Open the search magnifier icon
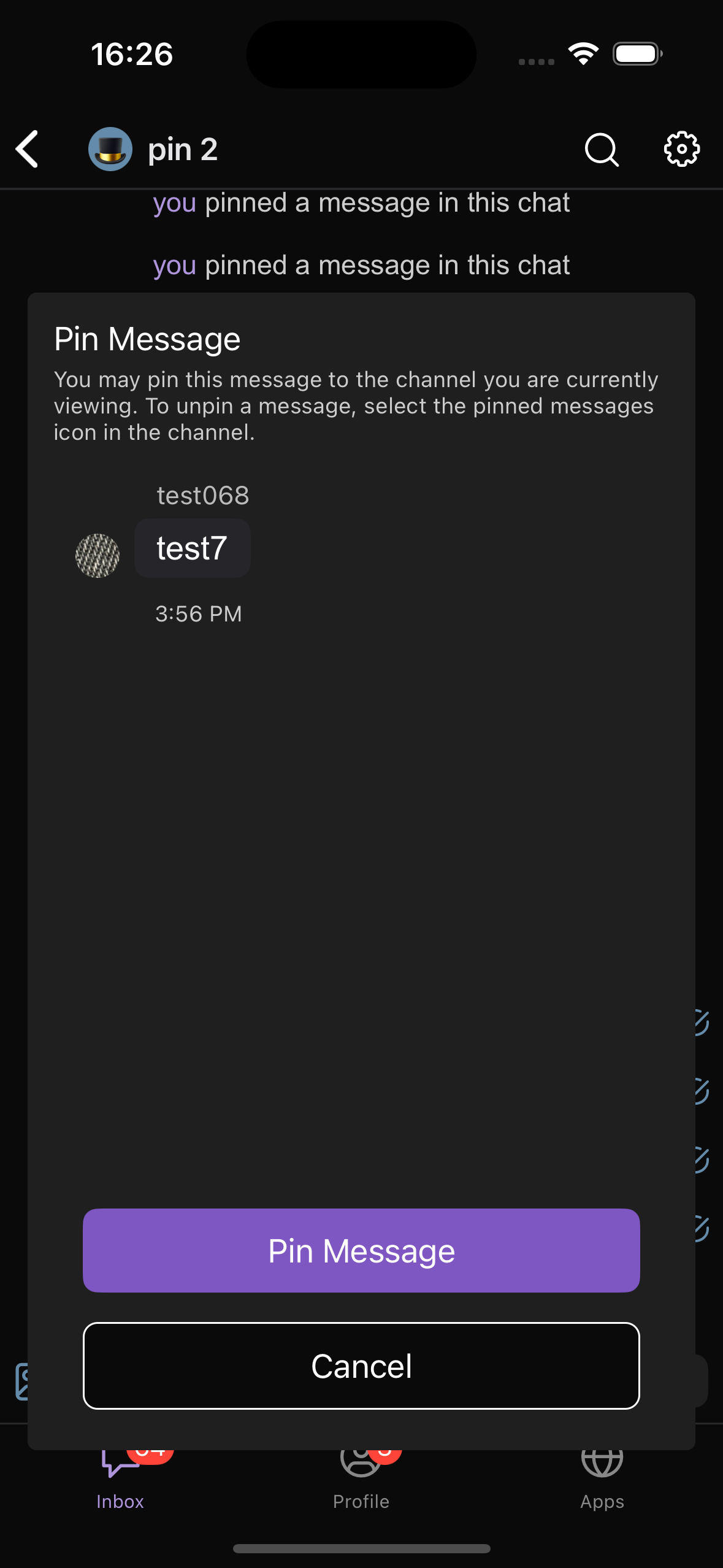The height and width of the screenshot is (1568, 723). click(x=602, y=149)
